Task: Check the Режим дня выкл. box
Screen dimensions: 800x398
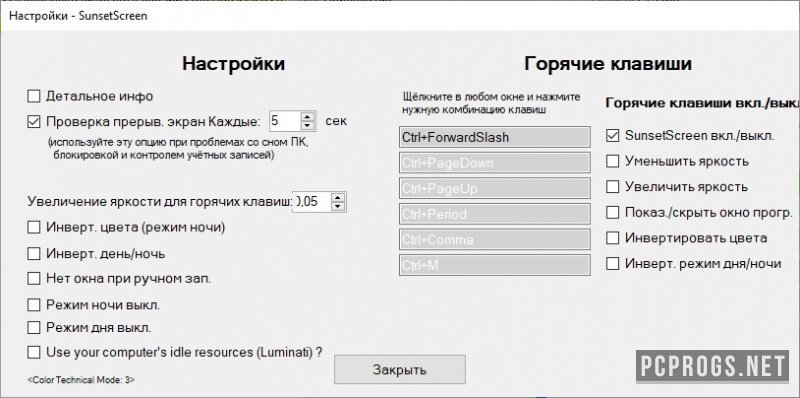Action: (34, 327)
